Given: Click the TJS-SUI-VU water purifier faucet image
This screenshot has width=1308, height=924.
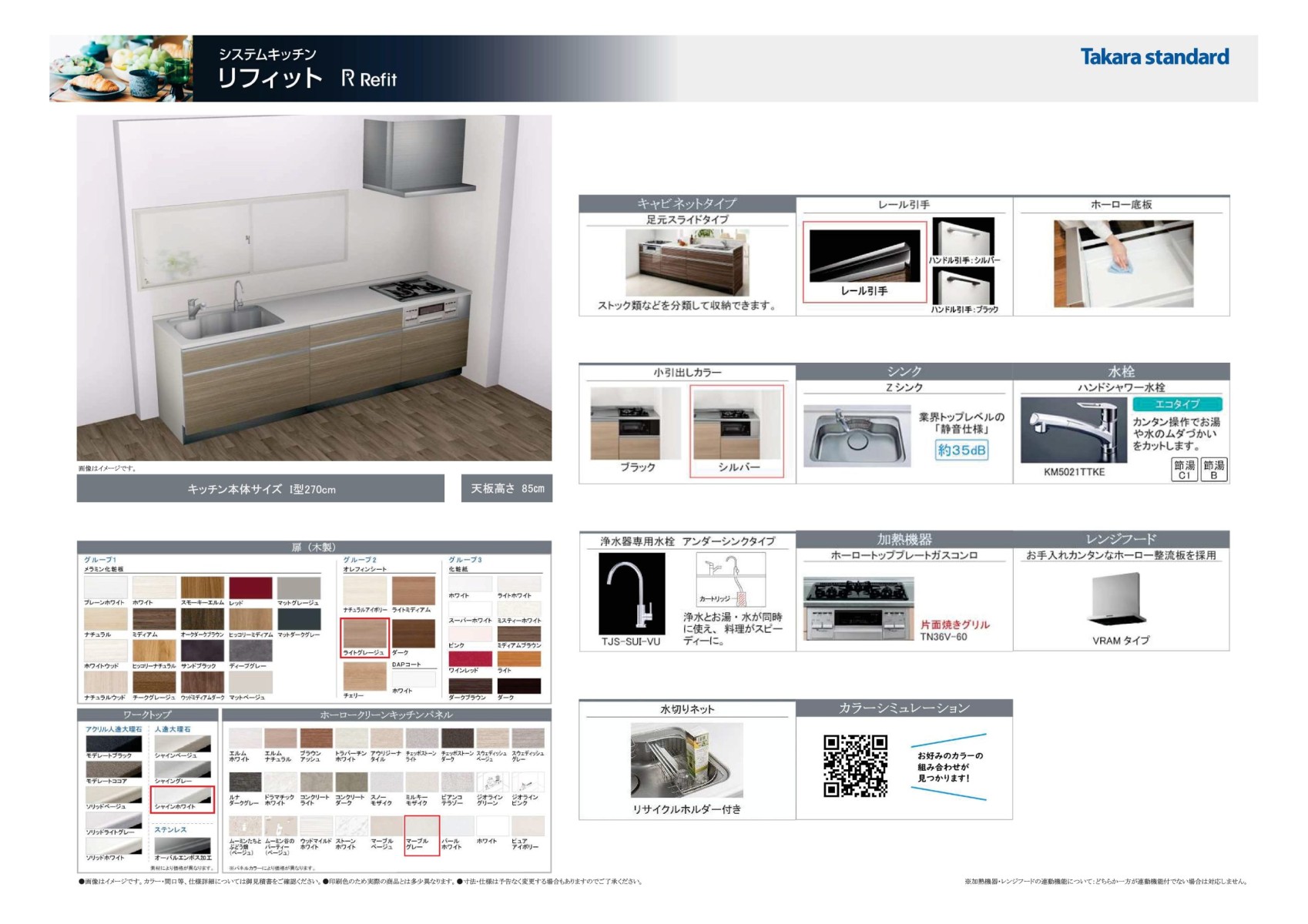Looking at the screenshot, I should point(632,594).
